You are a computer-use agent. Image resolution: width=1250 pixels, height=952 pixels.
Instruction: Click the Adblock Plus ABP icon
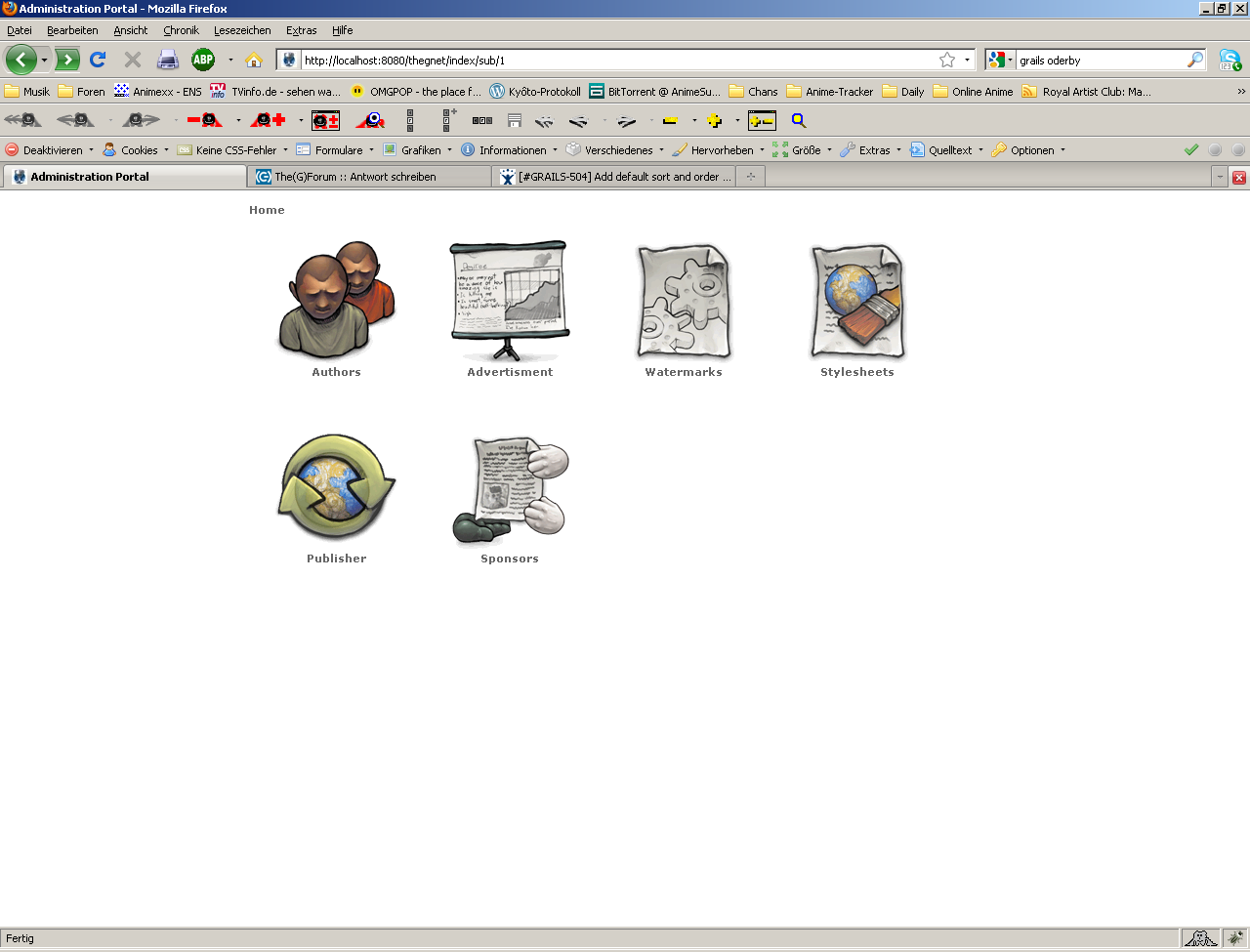point(203,60)
